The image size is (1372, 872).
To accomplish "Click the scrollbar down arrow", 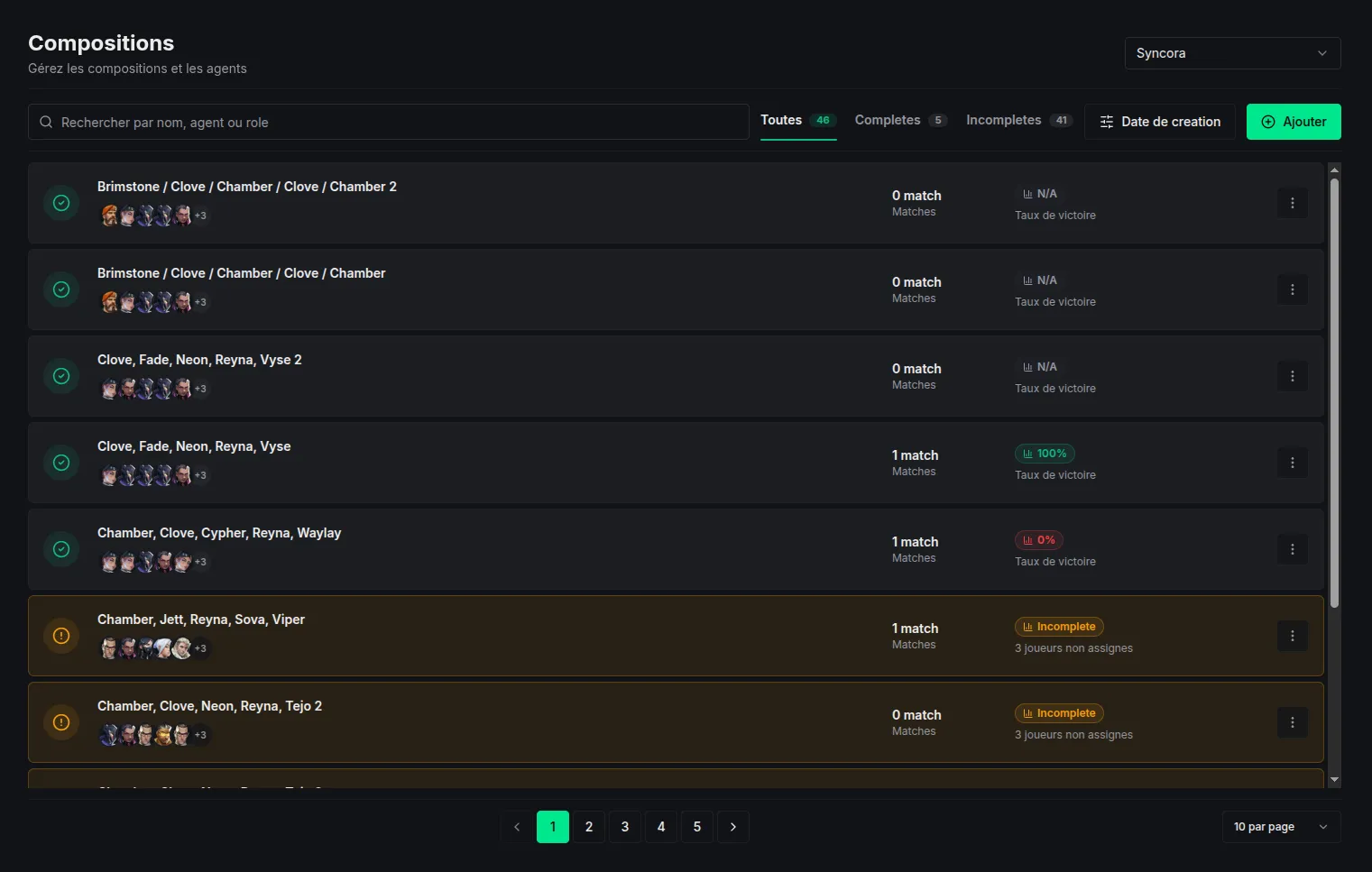I will (x=1334, y=780).
